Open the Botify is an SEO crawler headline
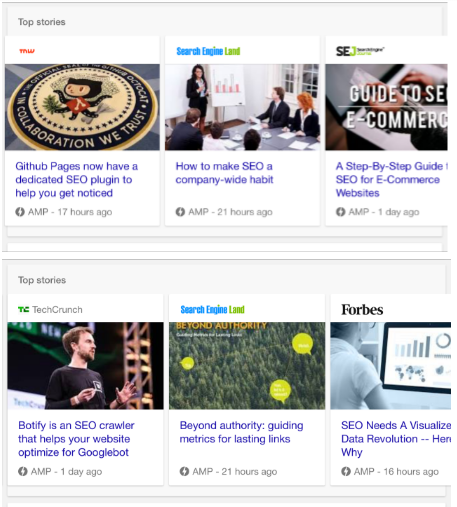This screenshot has height=507, width=457. pos(76,439)
